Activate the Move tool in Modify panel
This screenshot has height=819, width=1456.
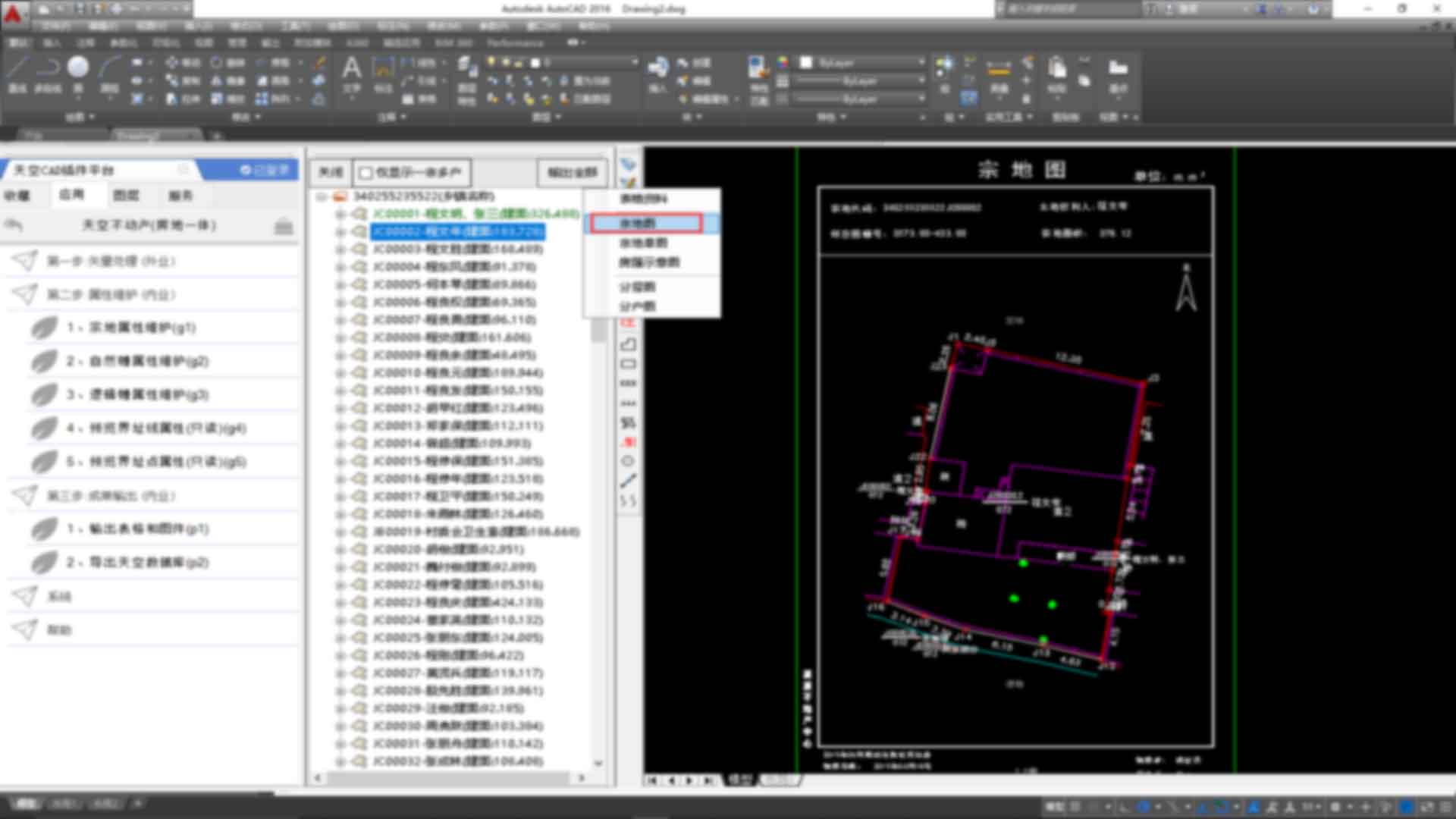point(182,62)
